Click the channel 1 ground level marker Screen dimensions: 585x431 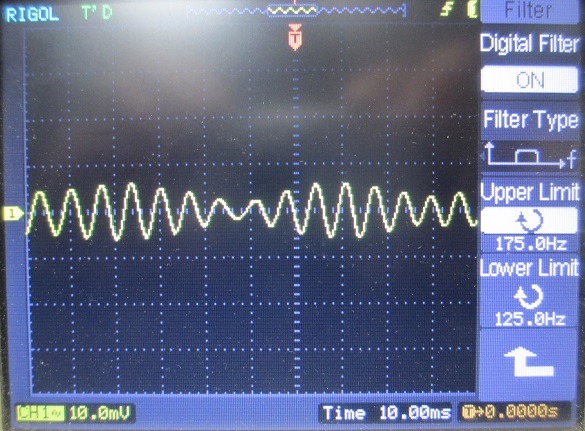click(x=12, y=214)
